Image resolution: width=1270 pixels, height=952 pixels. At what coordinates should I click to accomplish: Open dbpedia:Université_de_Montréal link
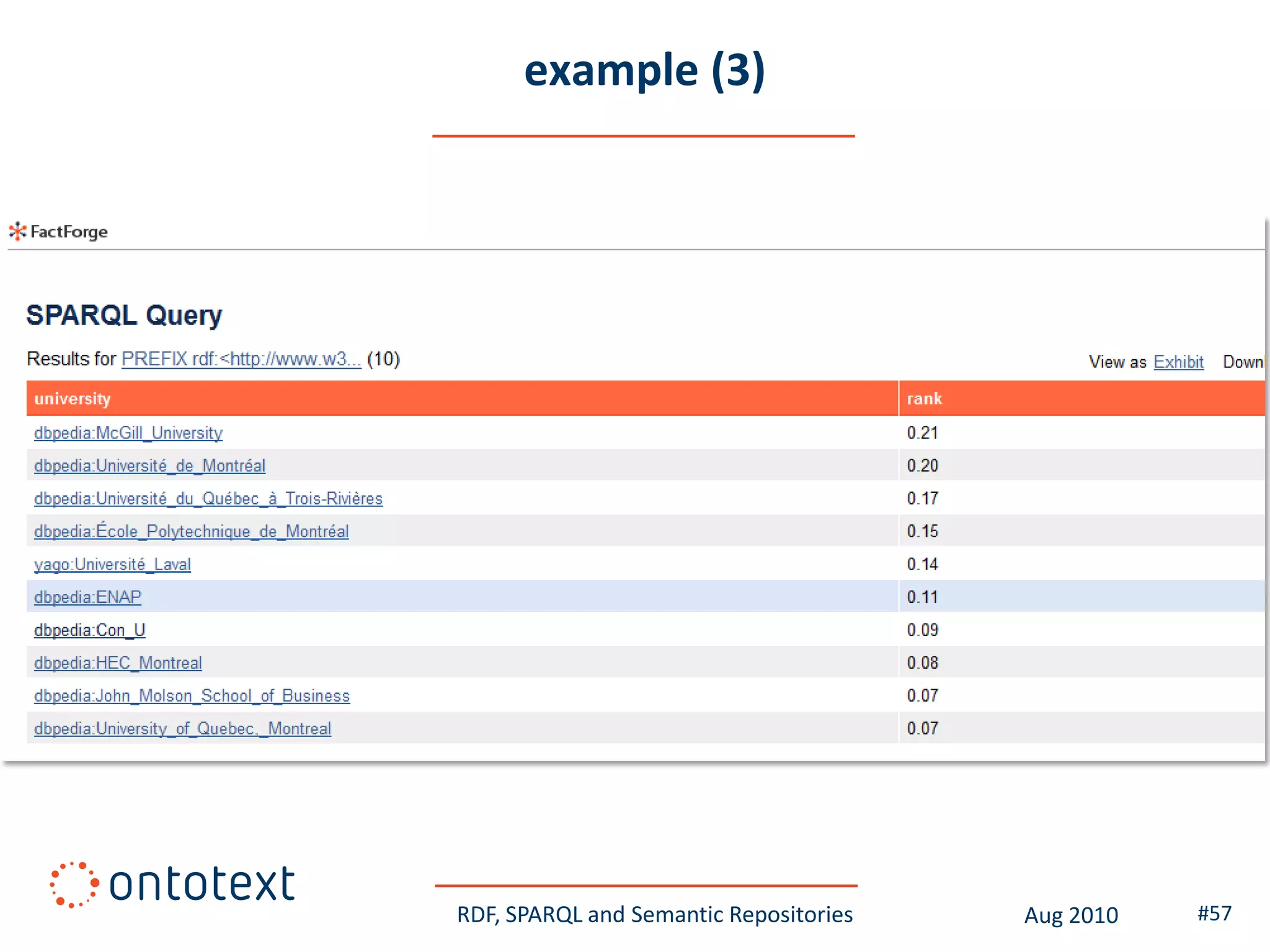click(149, 465)
